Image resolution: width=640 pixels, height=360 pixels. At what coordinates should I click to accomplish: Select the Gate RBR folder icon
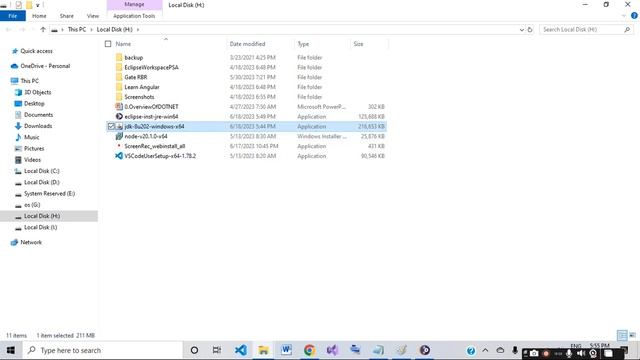[x=119, y=77]
